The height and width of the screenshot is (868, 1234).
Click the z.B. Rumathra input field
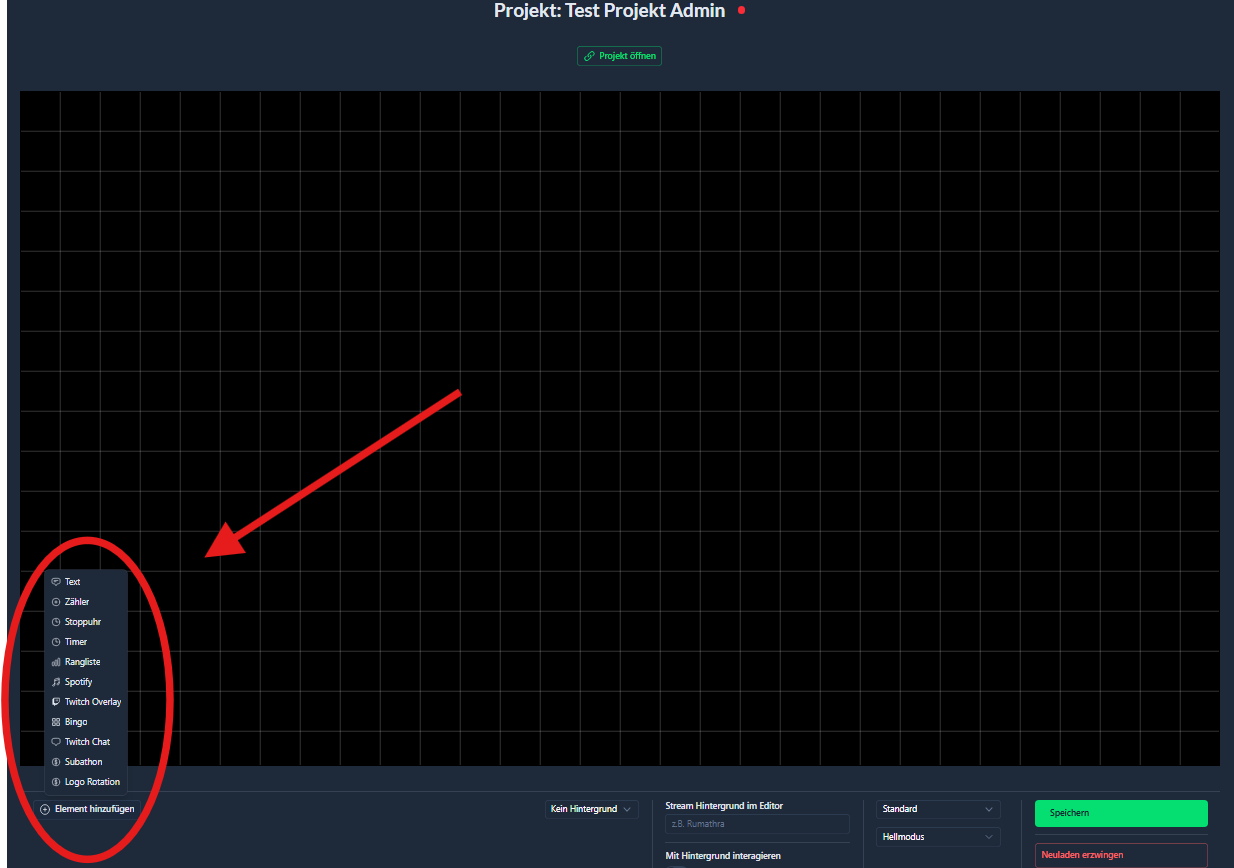tap(757, 824)
